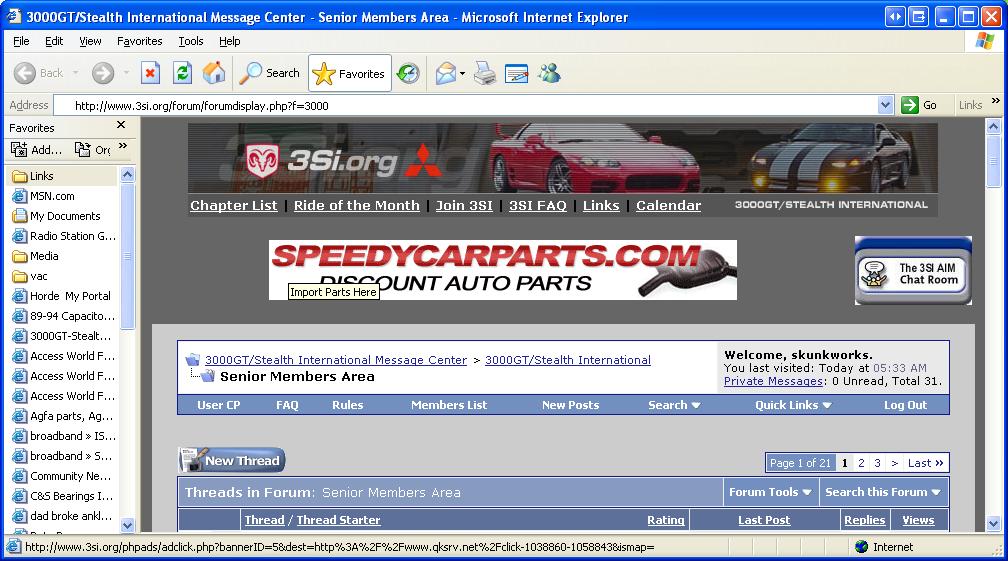This screenshot has width=1008, height=561.
Task: Open the forum Search dropdown
Action: coord(674,405)
